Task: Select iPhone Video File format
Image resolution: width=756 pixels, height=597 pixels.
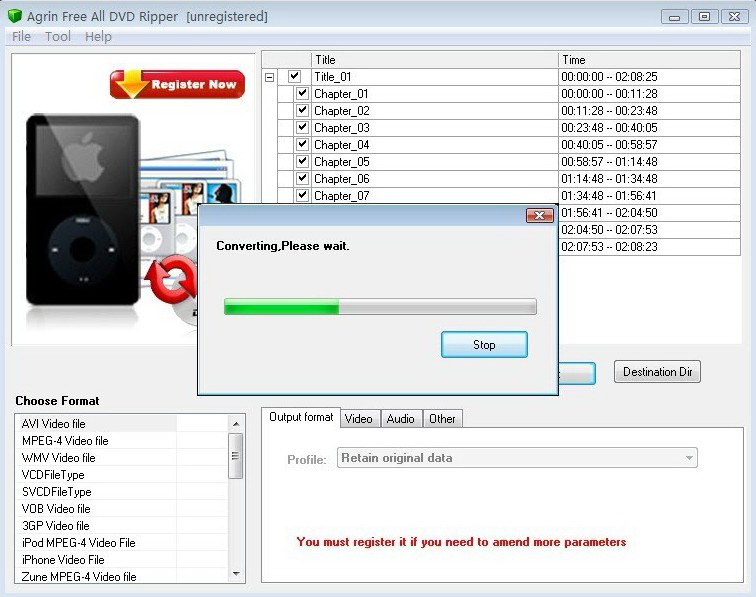Action: point(121,560)
